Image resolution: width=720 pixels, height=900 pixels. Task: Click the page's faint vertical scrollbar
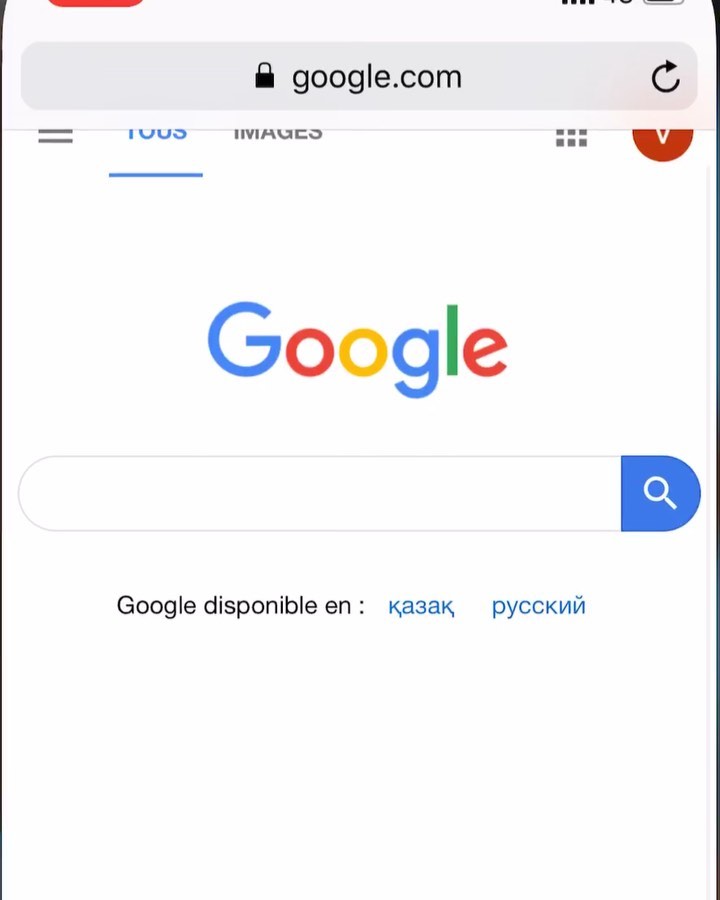(710, 534)
